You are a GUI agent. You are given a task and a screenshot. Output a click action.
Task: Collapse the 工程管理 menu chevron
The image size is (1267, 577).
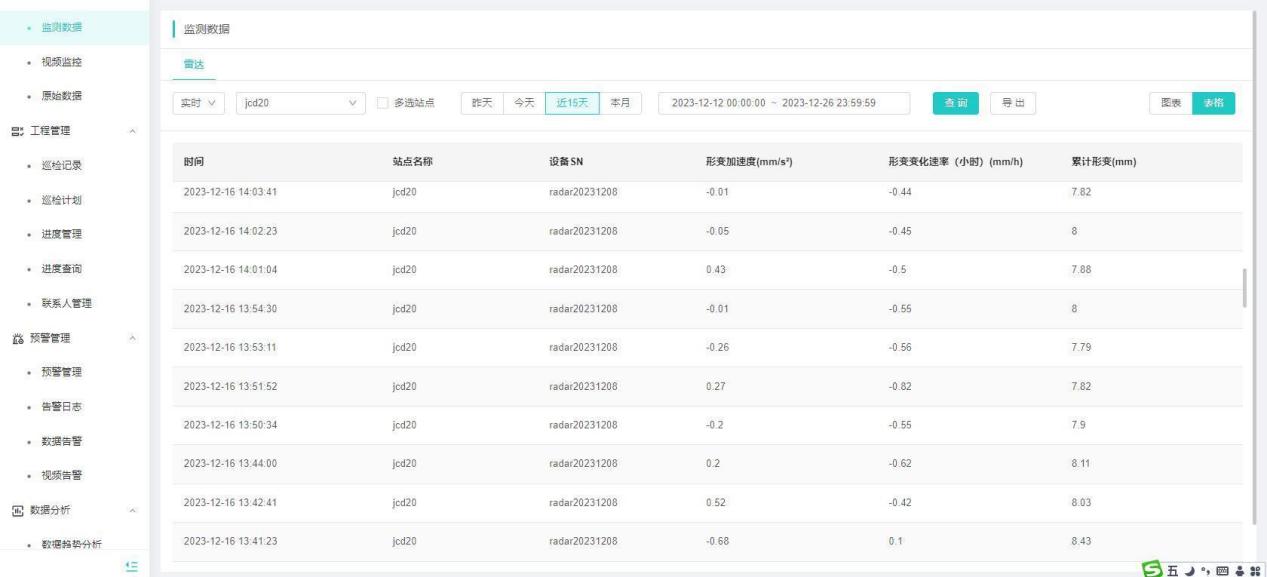point(134,131)
